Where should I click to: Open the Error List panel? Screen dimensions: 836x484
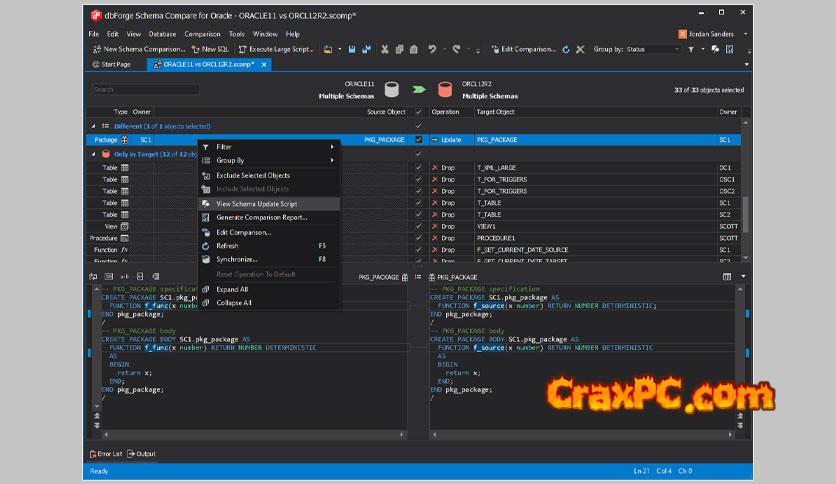pyautogui.click(x=104, y=454)
